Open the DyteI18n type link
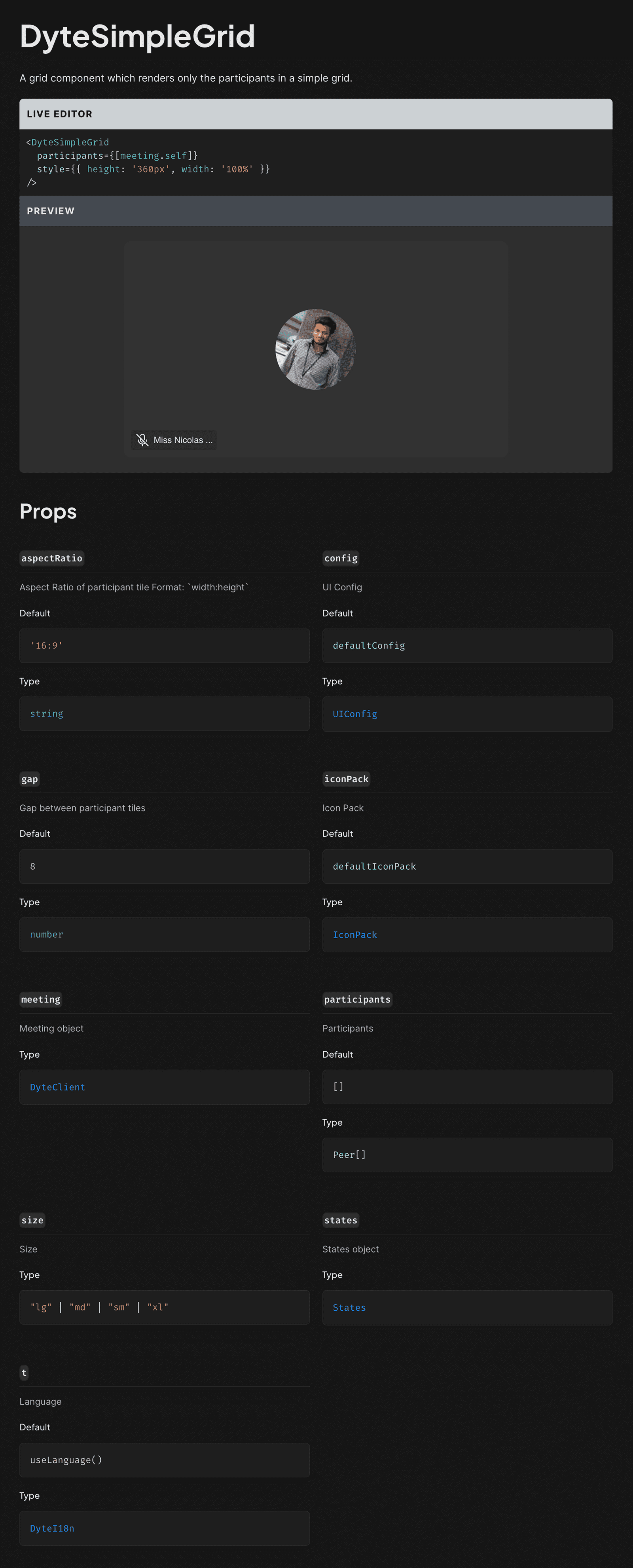Image resolution: width=633 pixels, height=1568 pixels. (52, 1528)
